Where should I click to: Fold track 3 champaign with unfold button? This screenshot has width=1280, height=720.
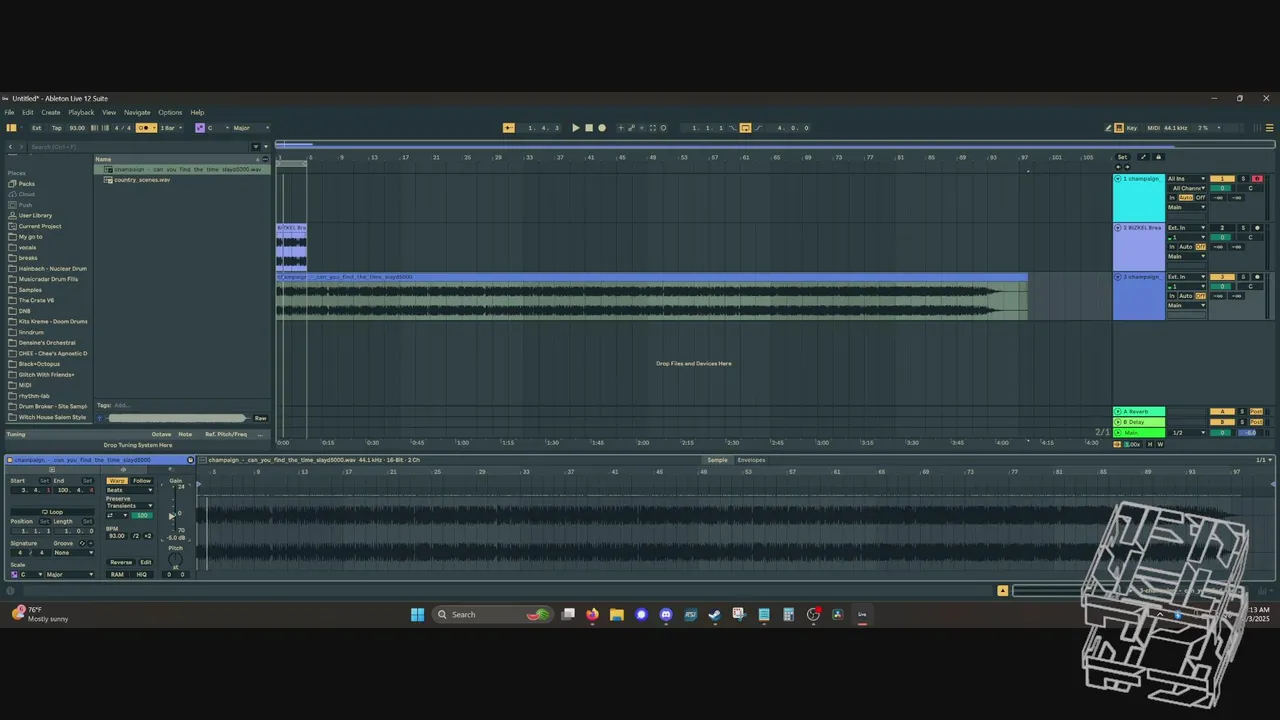click(x=1118, y=277)
